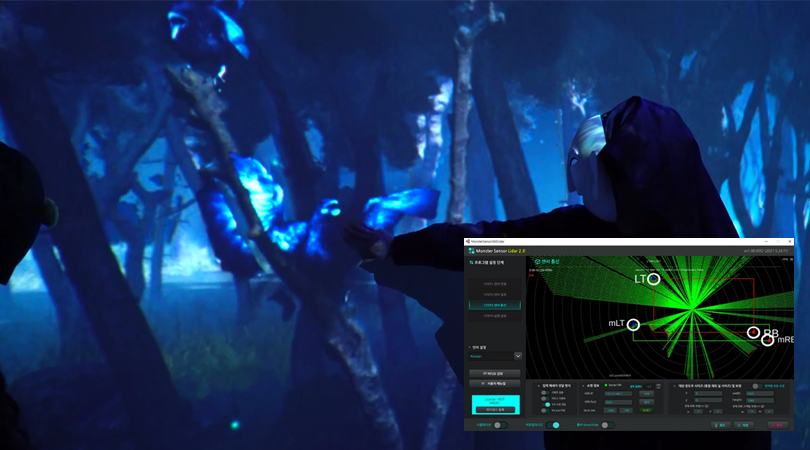Click the green button in sensor info panel
Screen dimensions: 810x450
pyautogui.click(x=646, y=410)
